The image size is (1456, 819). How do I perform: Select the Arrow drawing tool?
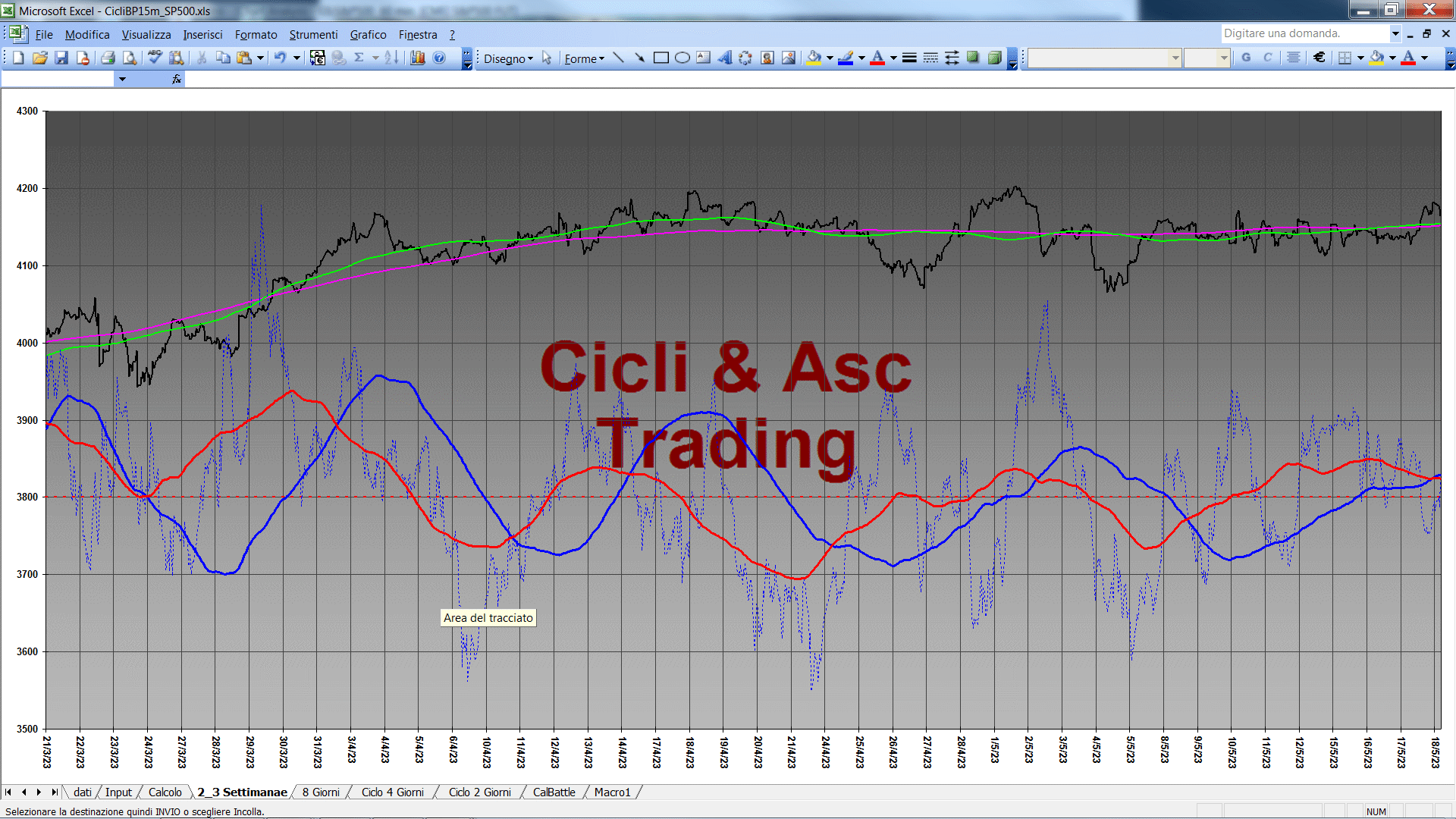(640, 58)
